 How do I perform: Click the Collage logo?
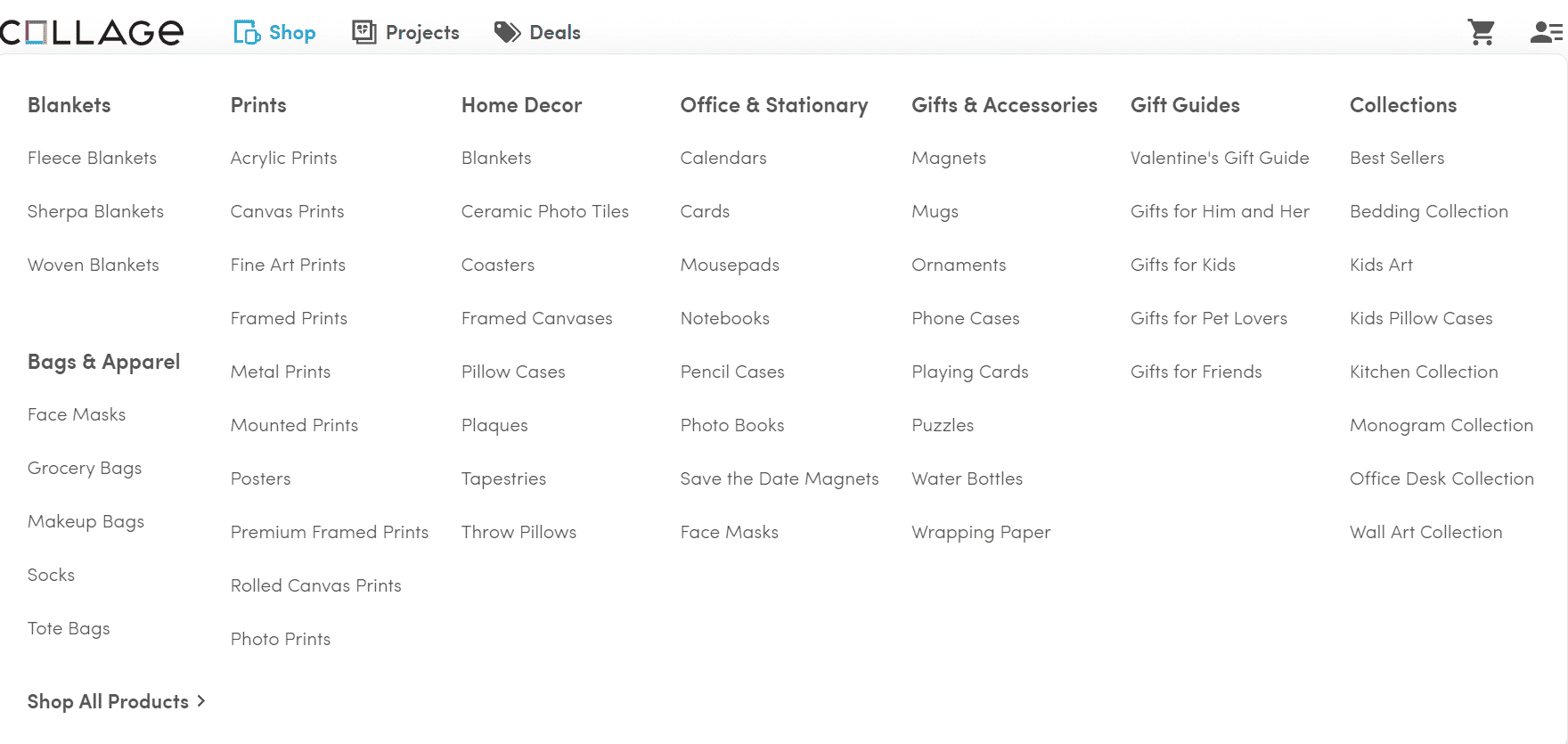92,33
